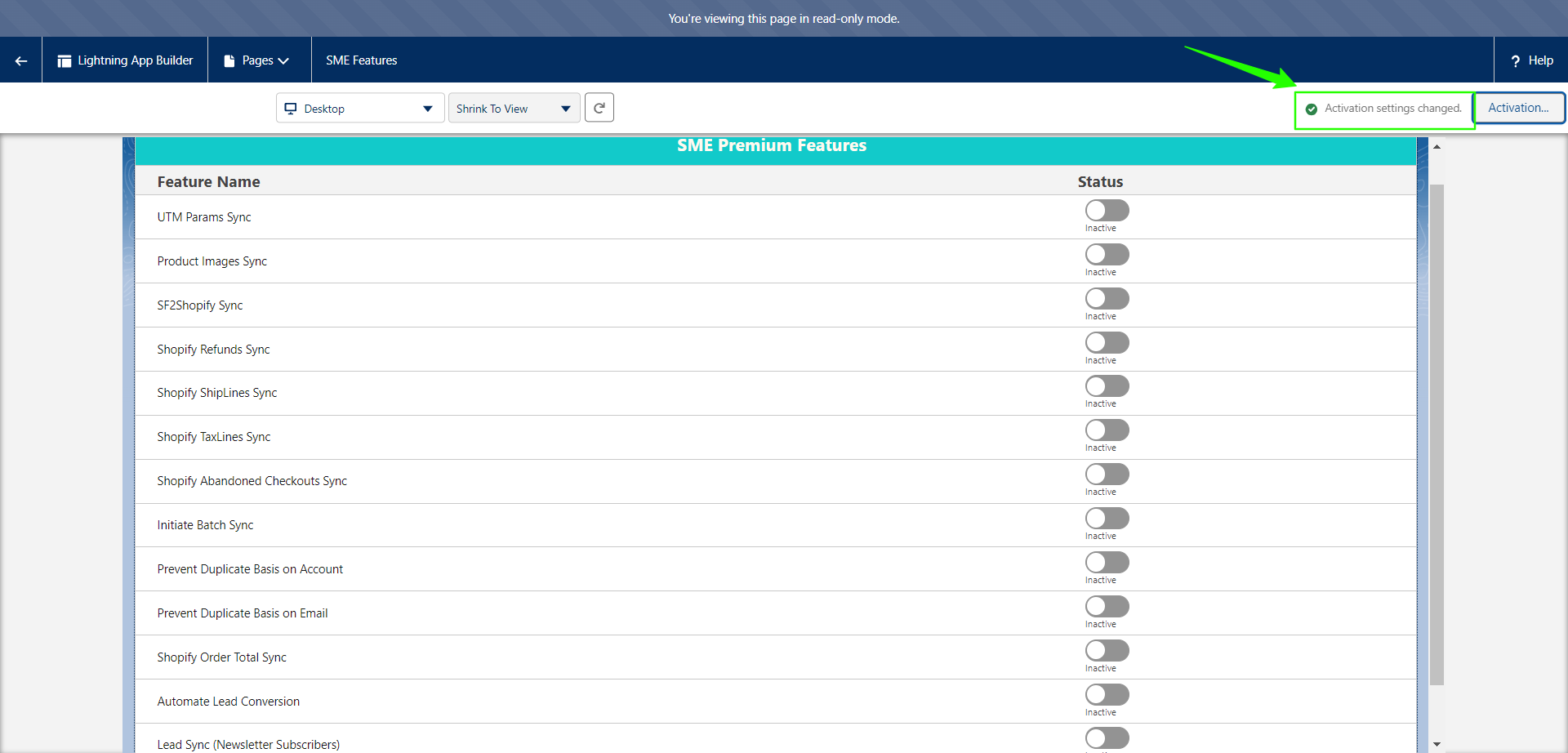Click the vertical scrollbar thumb
The height and width of the screenshot is (753, 1568).
pos(1437,434)
